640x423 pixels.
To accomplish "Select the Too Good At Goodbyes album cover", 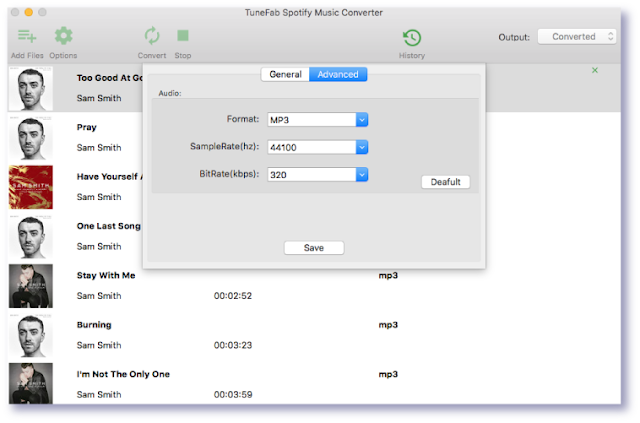I will point(31,88).
